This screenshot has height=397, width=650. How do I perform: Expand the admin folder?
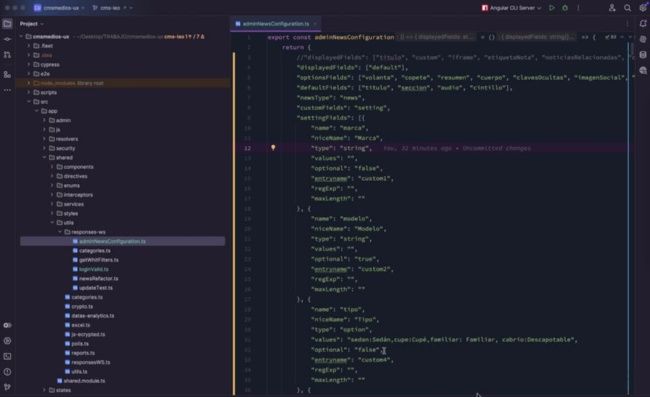pos(44,120)
